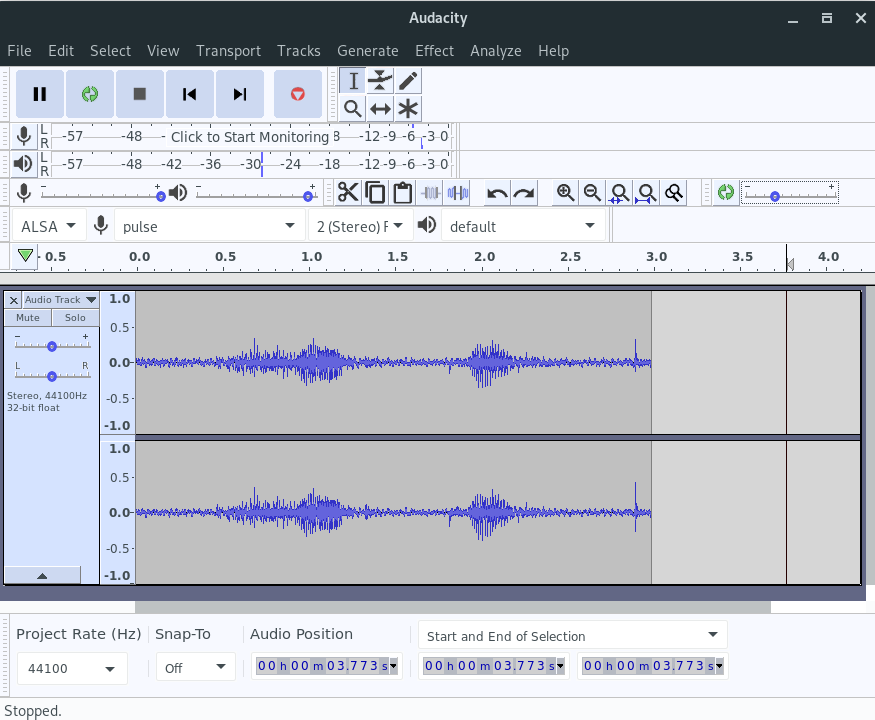Click the Silence audio selection icon
The width and height of the screenshot is (875, 720).
point(458,193)
